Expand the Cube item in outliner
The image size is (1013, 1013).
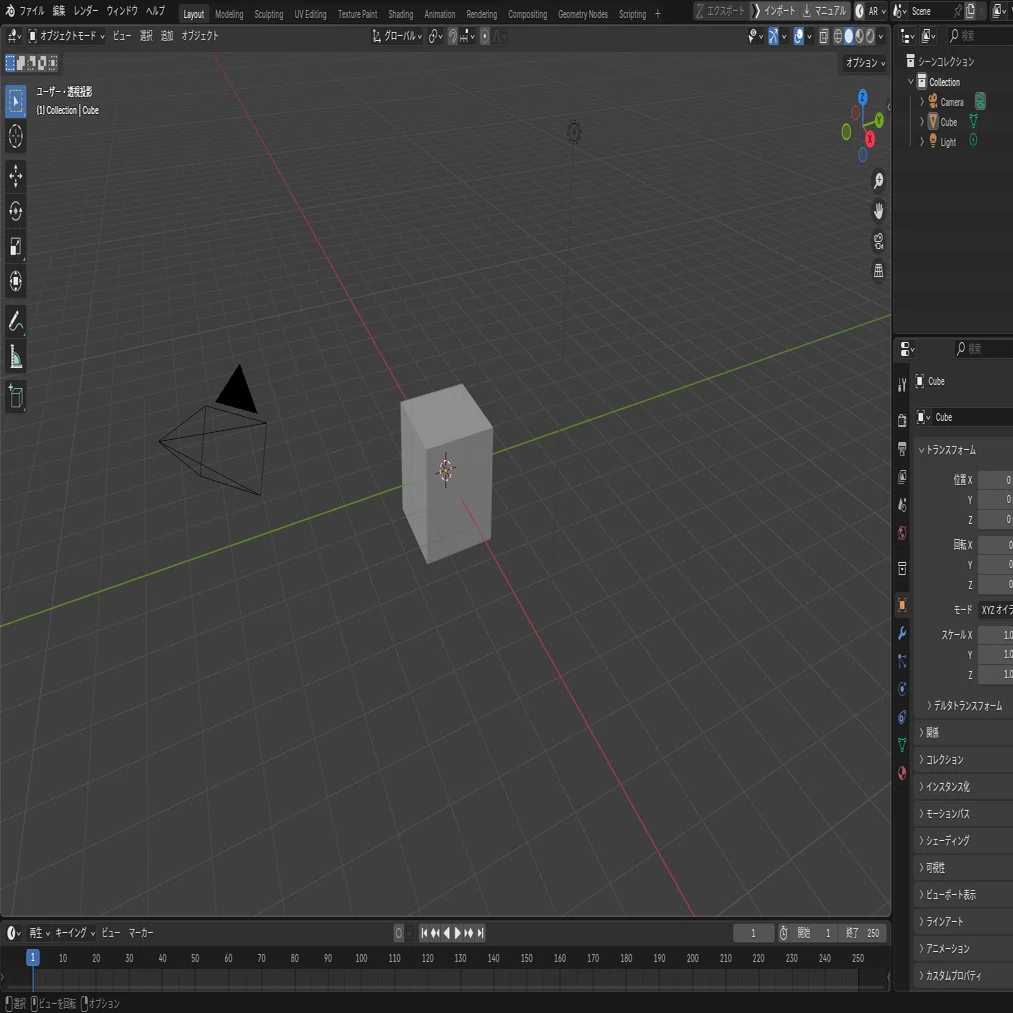pos(922,121)
